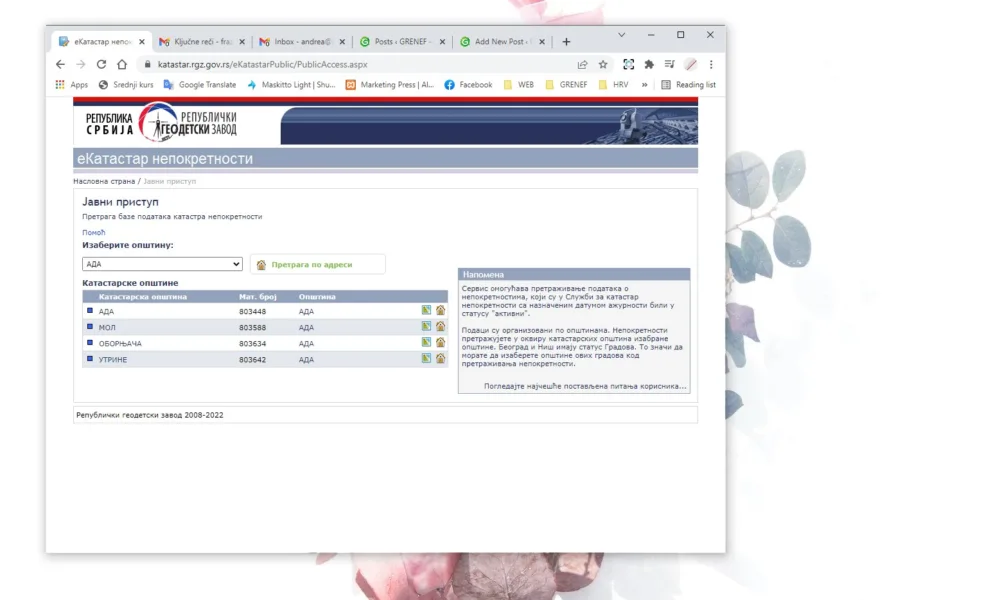Click the Republic Geodetic Authority logo
This screenshot has height=600, width=1000.
[x=161, y=122]
